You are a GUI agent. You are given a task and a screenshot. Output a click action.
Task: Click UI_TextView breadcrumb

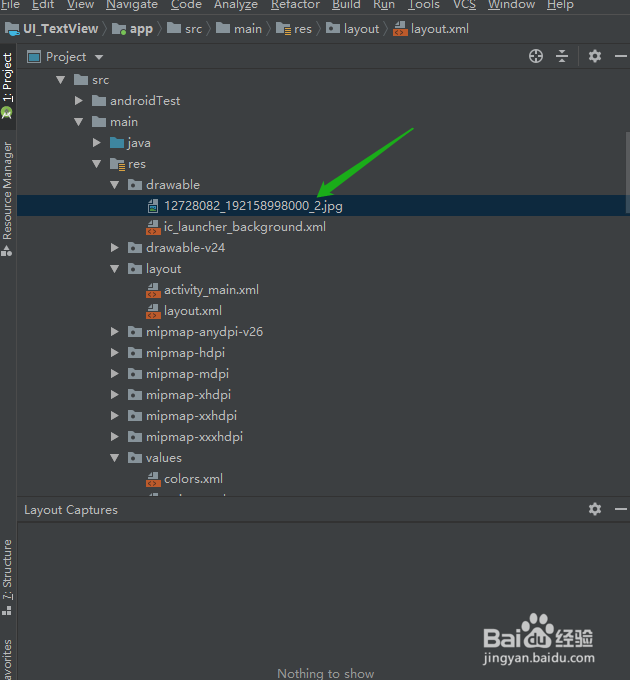pos(52,29)
